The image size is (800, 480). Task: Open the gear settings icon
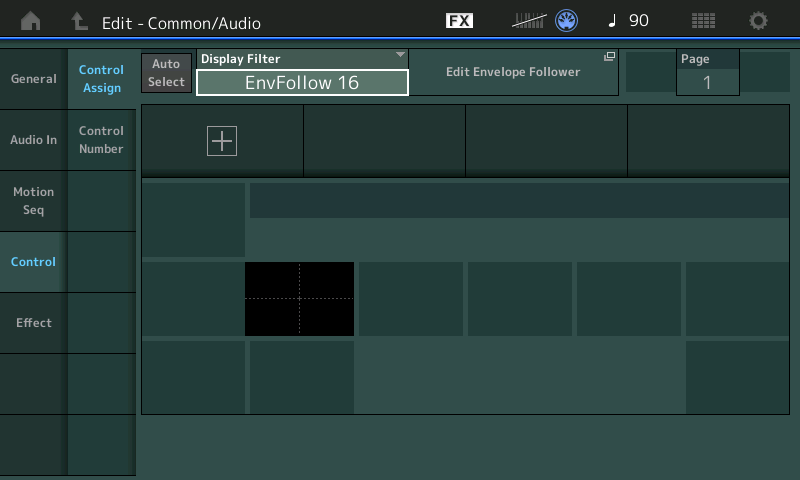pyautogui.click(x=759, y=21)
